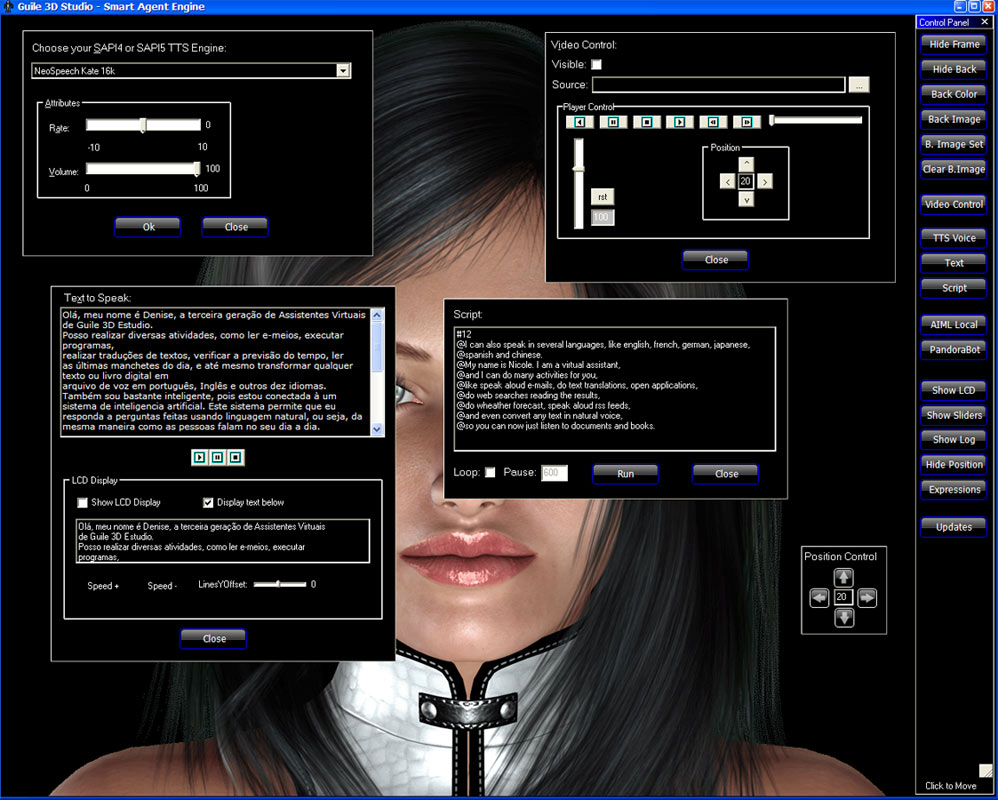This screenshot has width=998, height=800.
Task: Start speech with Text to Speak play icon
Action: tap(200, 457)
